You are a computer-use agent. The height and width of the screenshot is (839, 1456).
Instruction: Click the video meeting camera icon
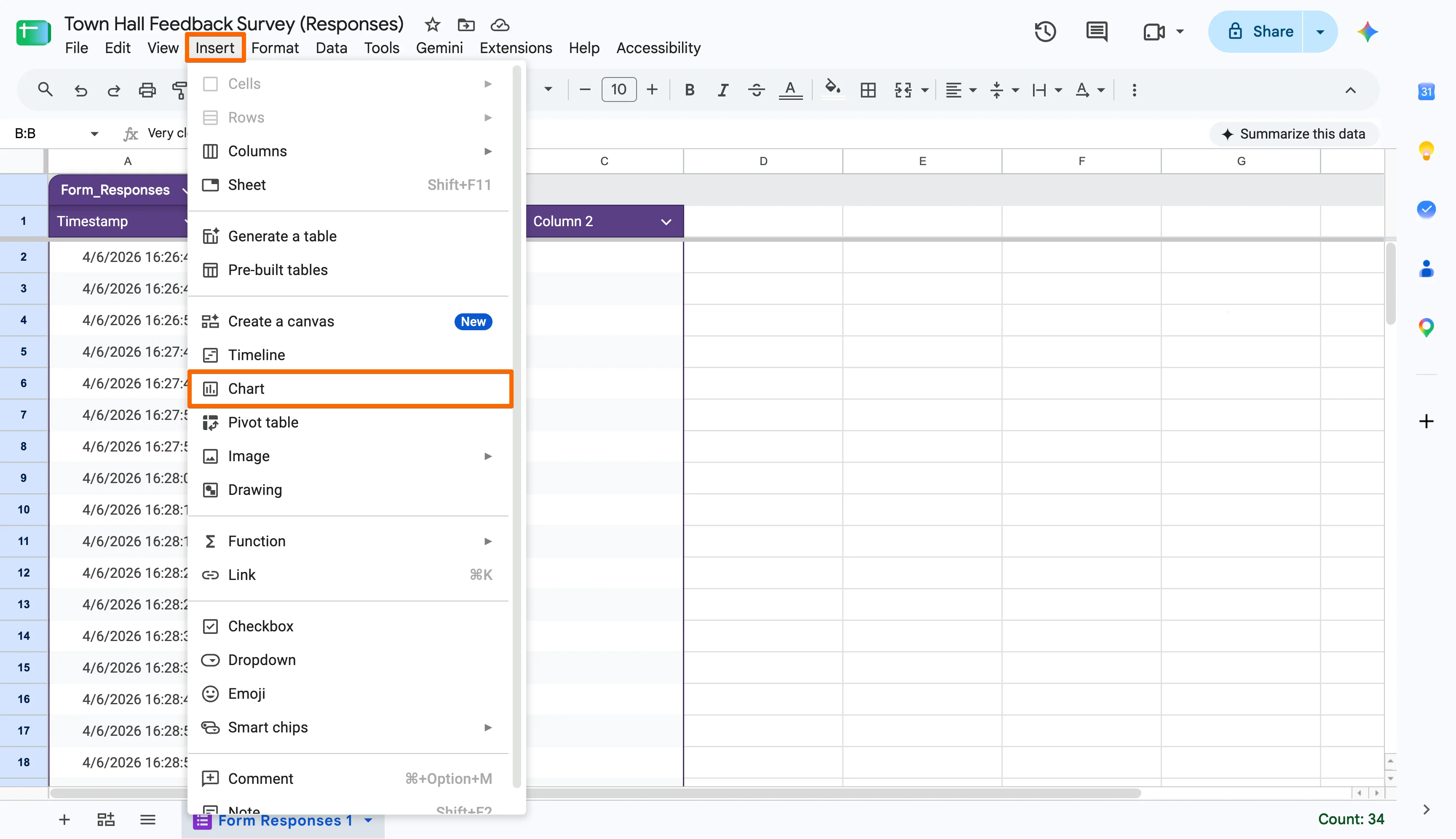tap(1154, 32)
